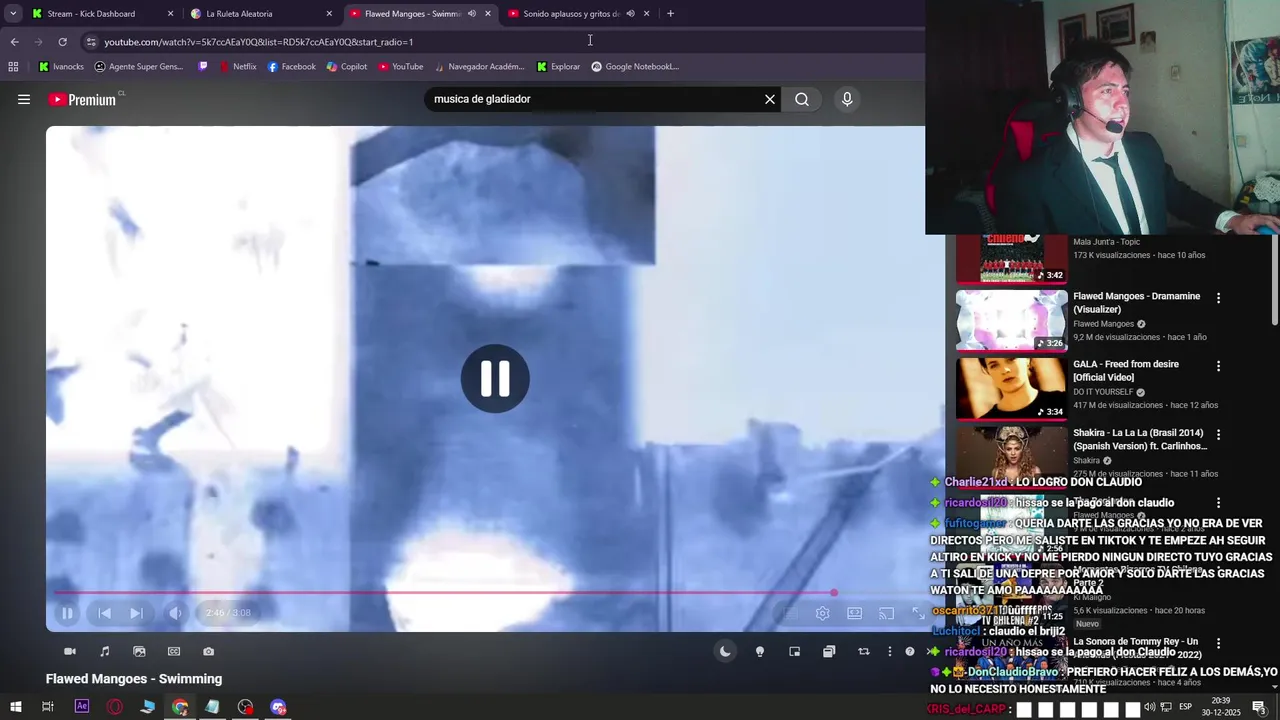The image size is (1280, 720).
Task: Open a new browser tab
Action: tap(670, 14)
